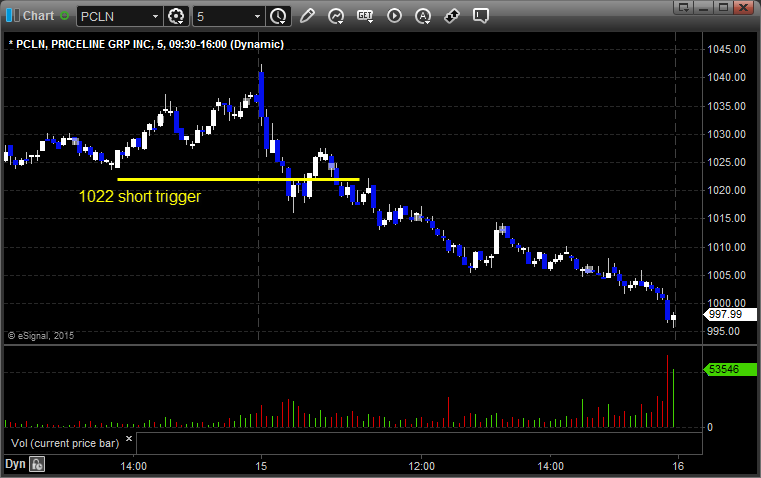The image size is (761, 478).
Task: Click the volume axis 0 label
Action: coord(710,428)
